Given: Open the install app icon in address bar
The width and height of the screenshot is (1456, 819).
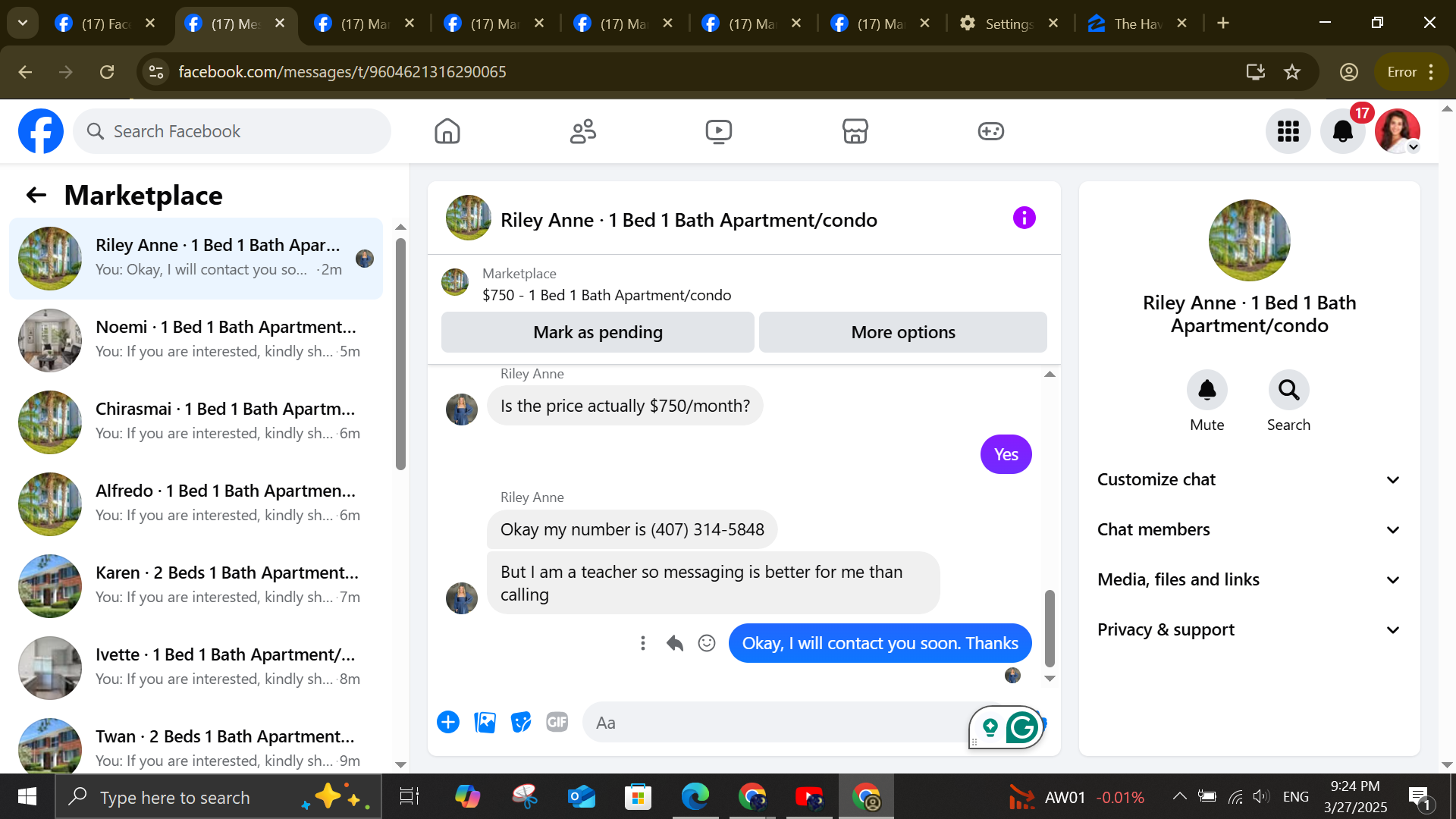Looking at the screenshot, I should [1255, 72].
